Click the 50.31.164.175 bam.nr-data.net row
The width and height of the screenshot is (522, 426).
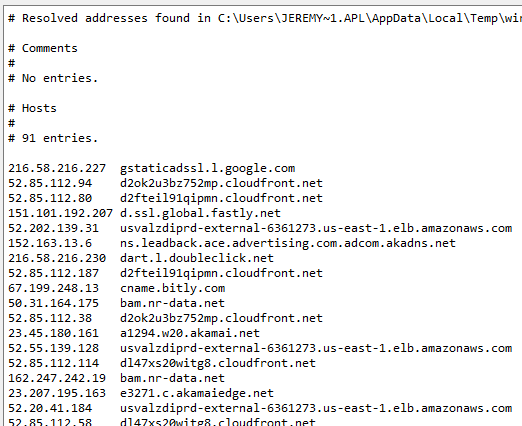(116, 303)
